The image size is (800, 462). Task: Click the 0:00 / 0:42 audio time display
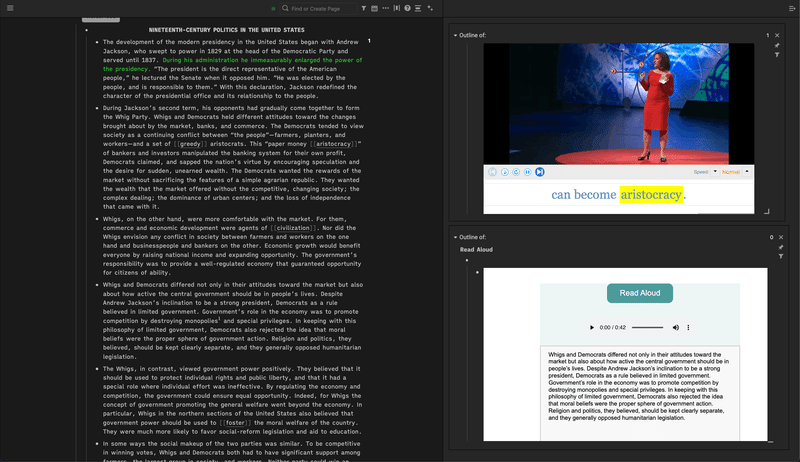(613, 327)
